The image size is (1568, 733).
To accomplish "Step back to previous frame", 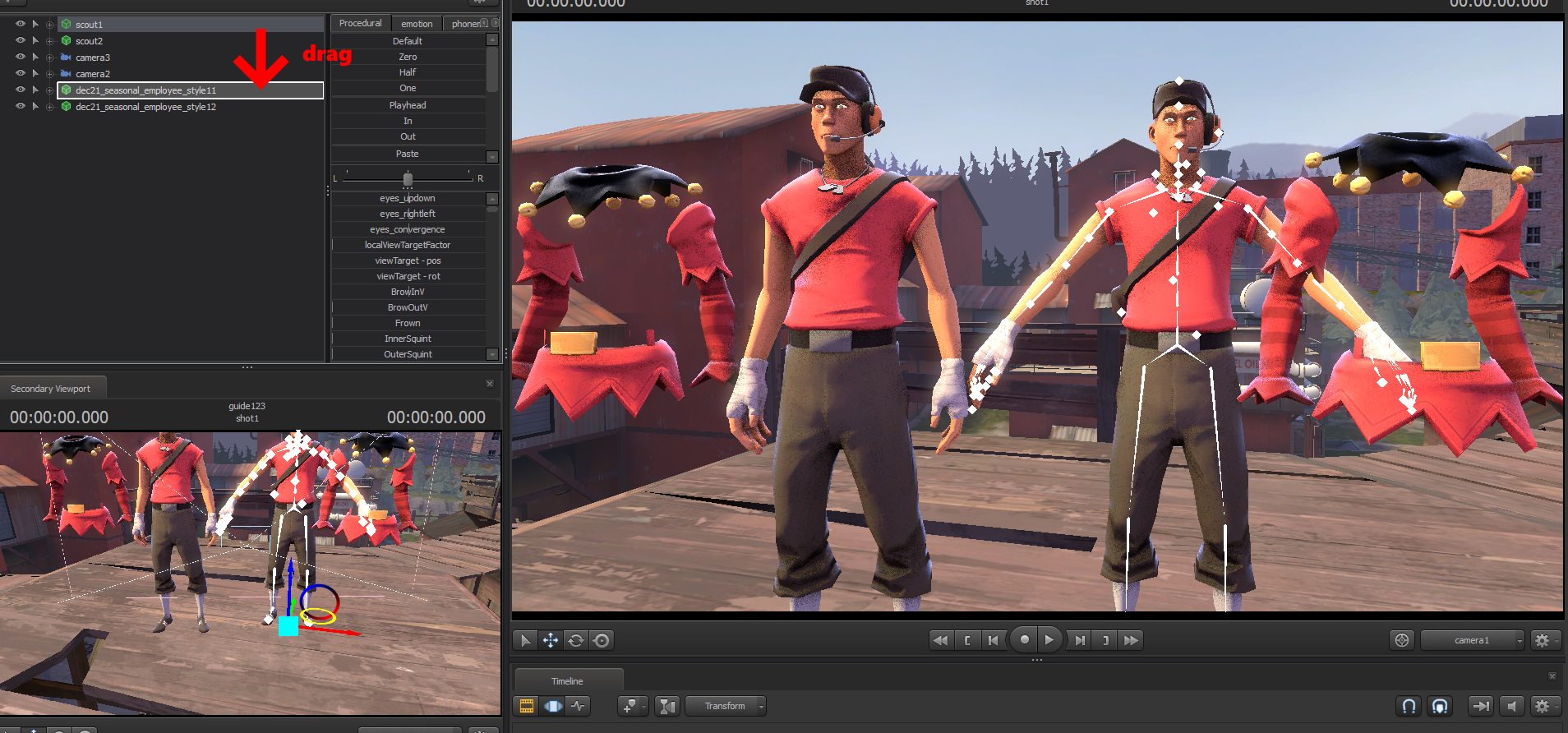I will [994, 640].
